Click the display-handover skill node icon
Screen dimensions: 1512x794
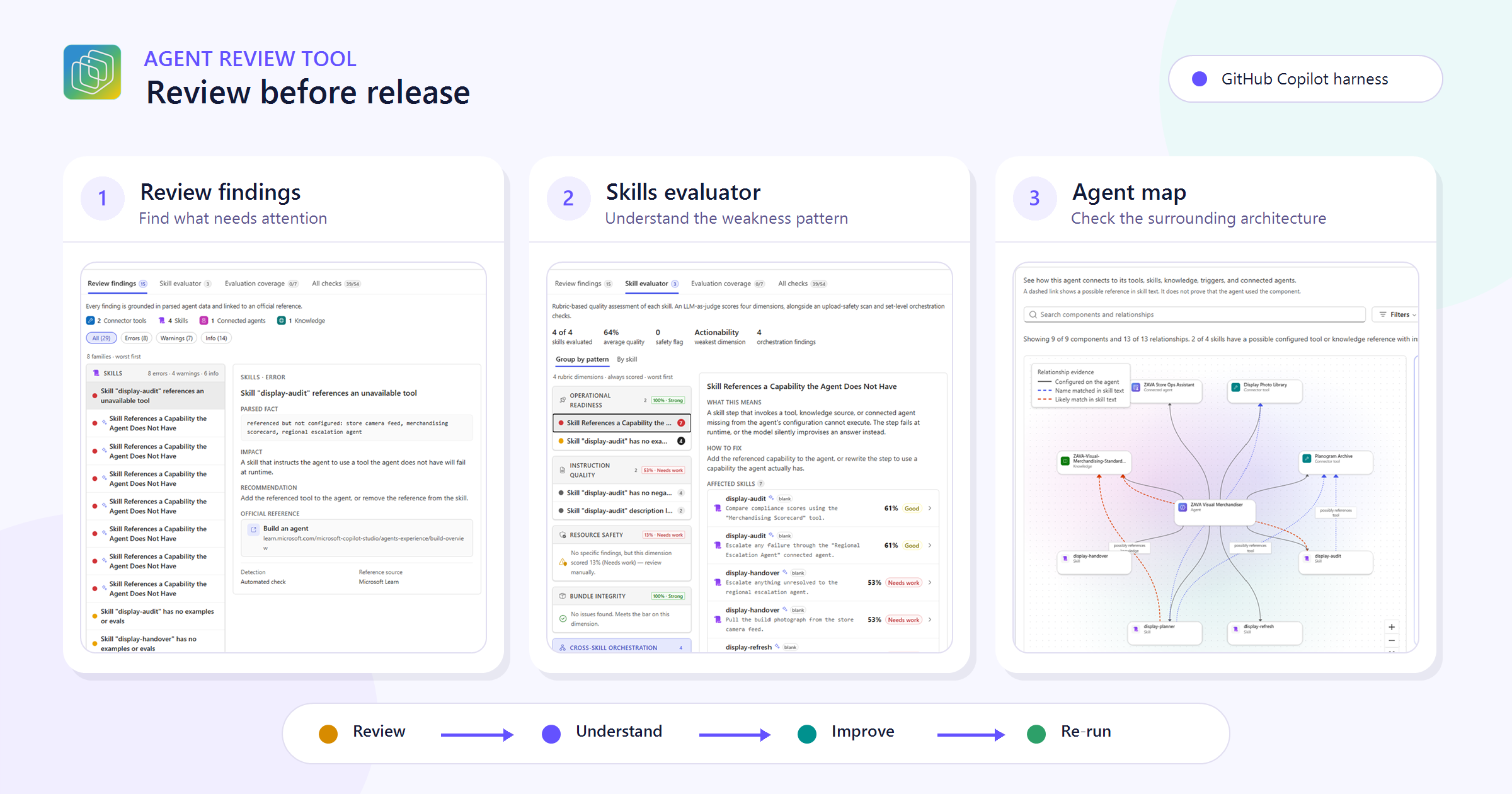[x=1066, y=558]
